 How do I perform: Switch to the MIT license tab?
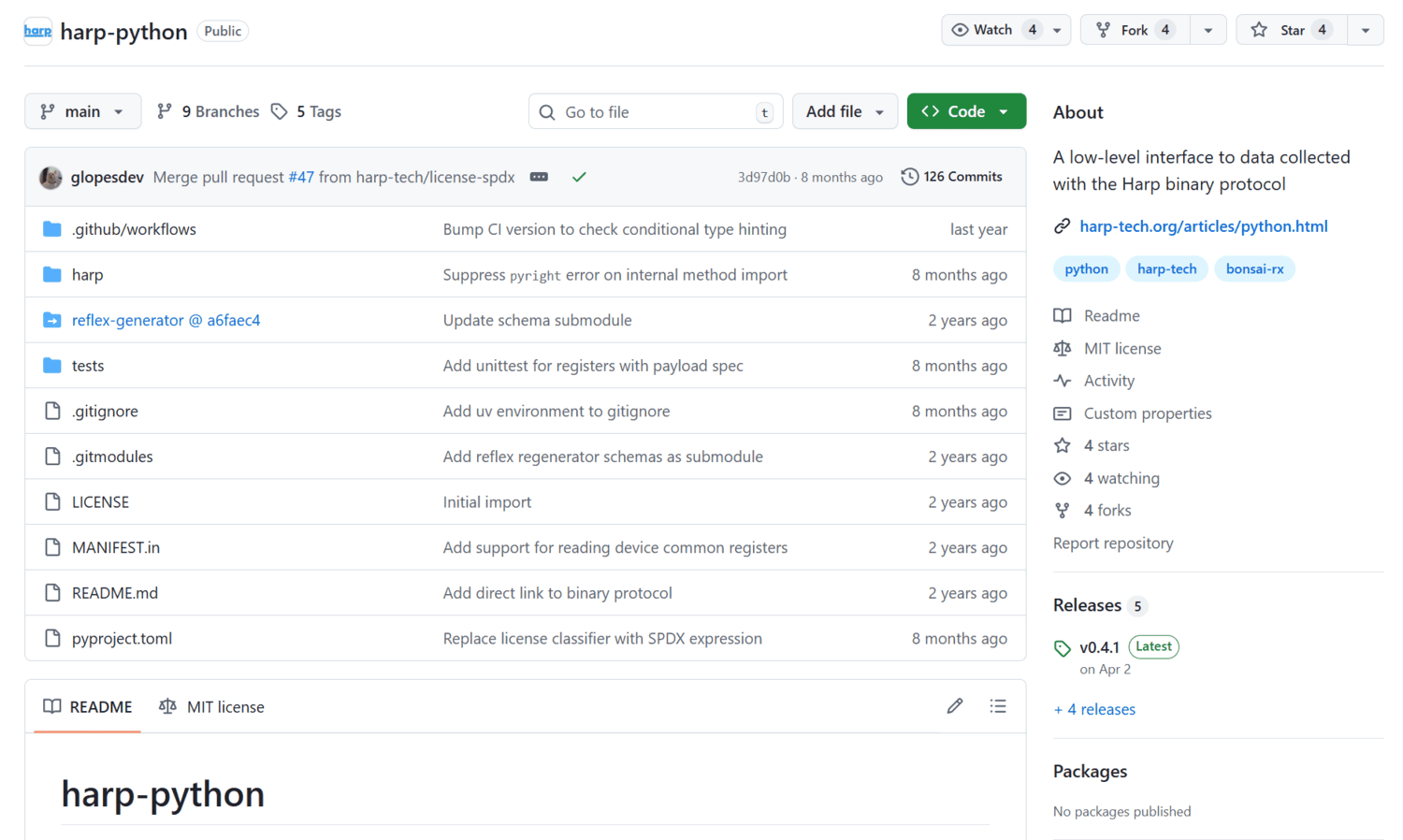click(x=211, y=707)
